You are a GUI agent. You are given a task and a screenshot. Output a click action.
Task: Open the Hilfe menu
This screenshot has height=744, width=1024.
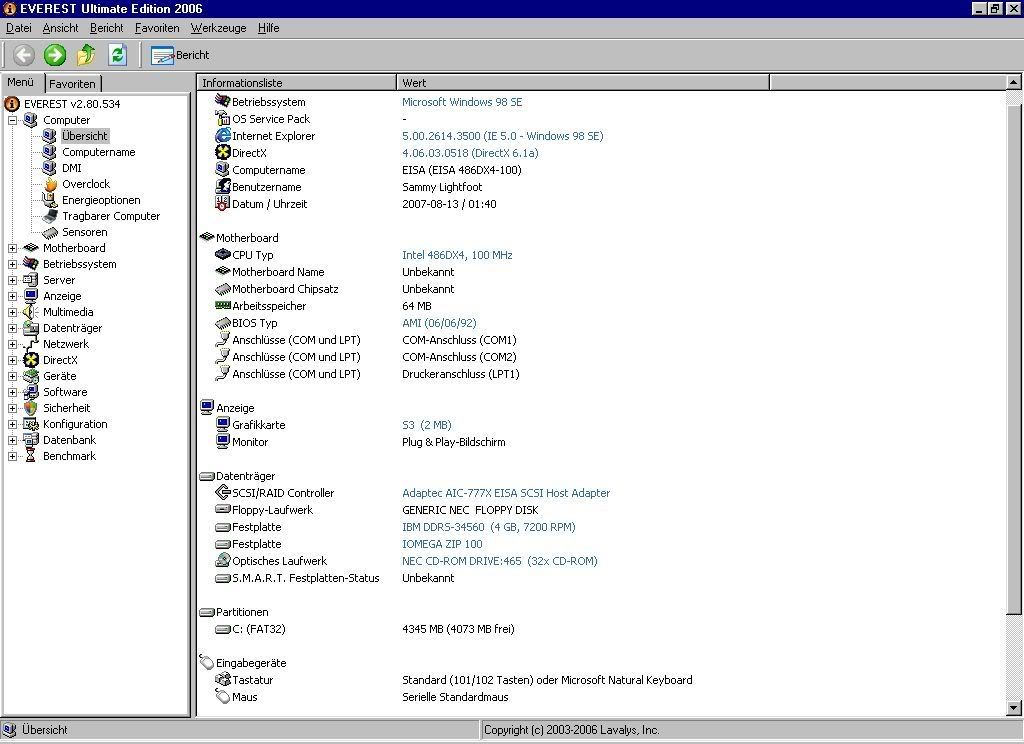268,28
